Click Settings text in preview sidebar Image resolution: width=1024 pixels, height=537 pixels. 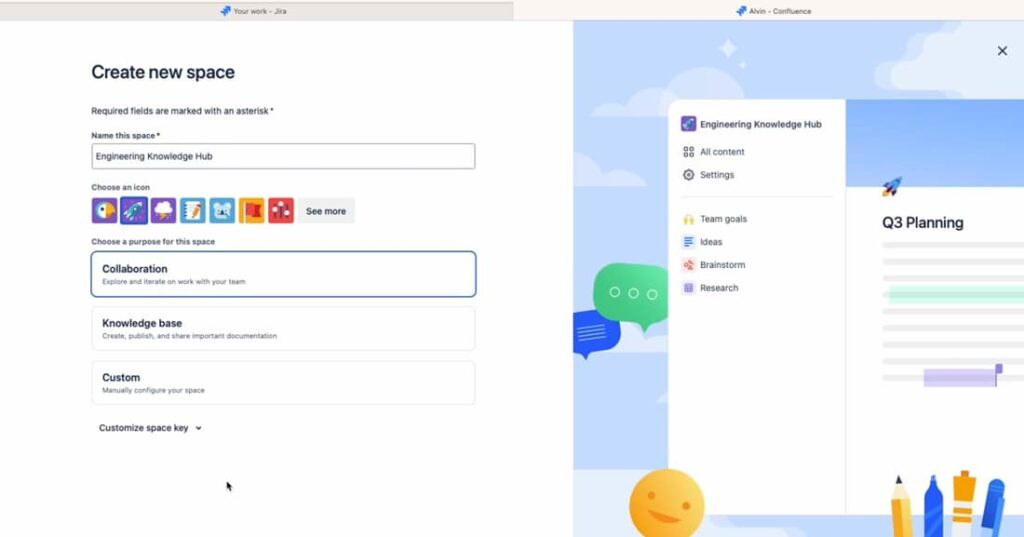pyautogui.click(x=717, y=174)
